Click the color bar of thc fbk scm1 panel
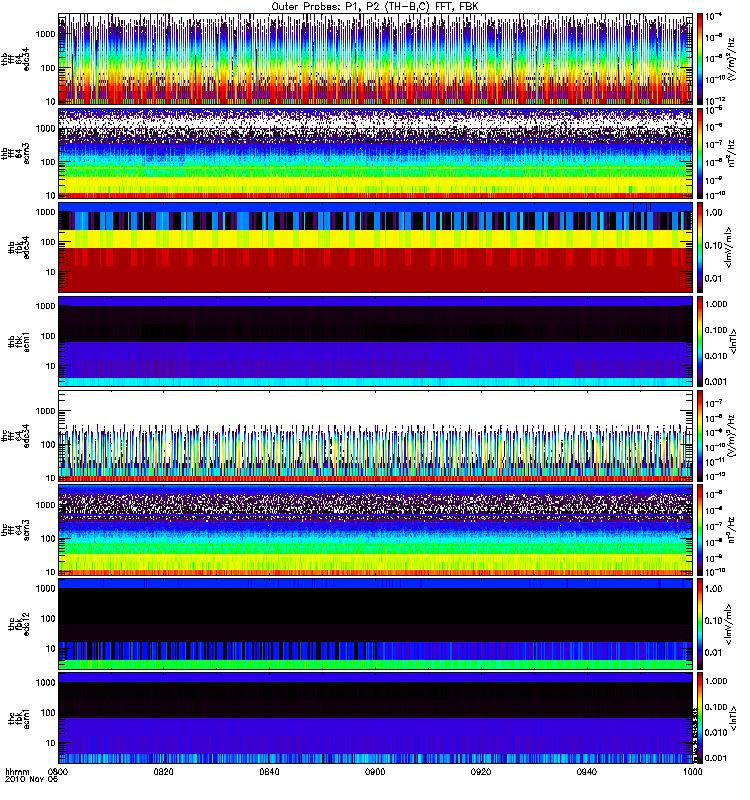Viewport: 750px width, 800px height. [699, 718]
